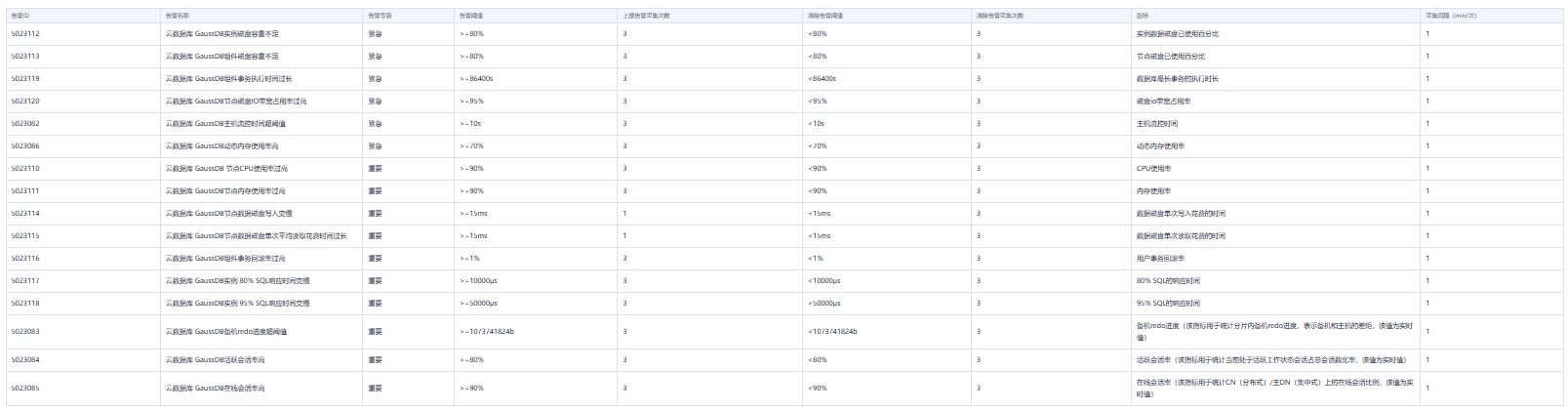Click the 清除告警阈值 column header

click(x=826, y=16)
